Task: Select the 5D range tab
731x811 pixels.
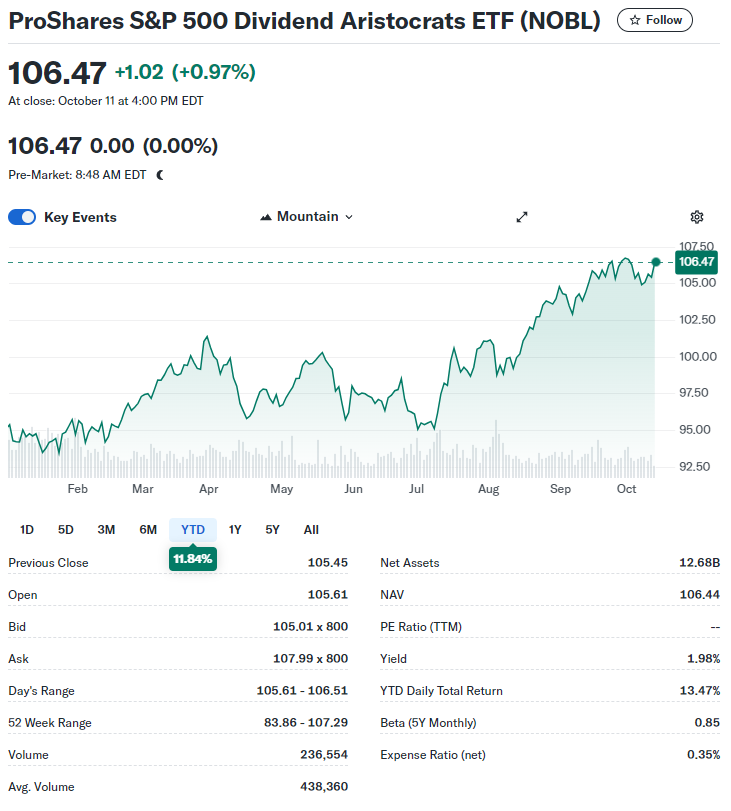Action: click(66, 530)
